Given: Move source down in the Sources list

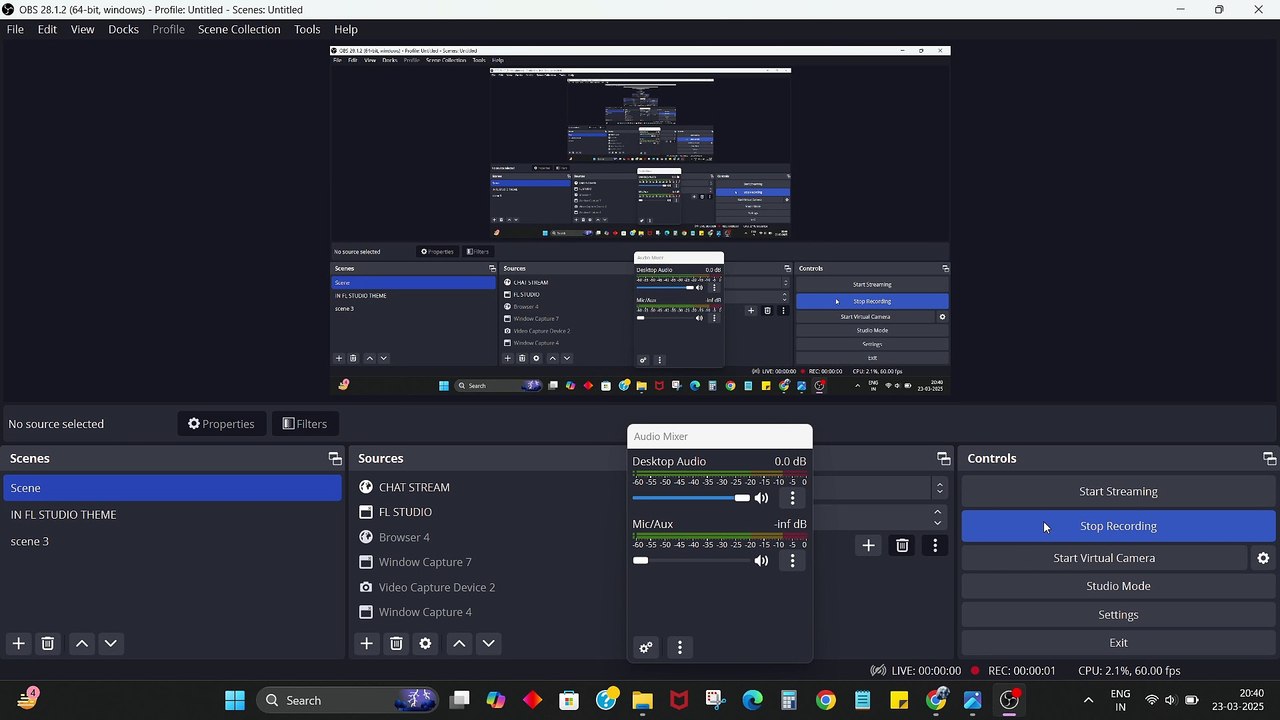Looking at the screenshot, I should click(488, 643).
